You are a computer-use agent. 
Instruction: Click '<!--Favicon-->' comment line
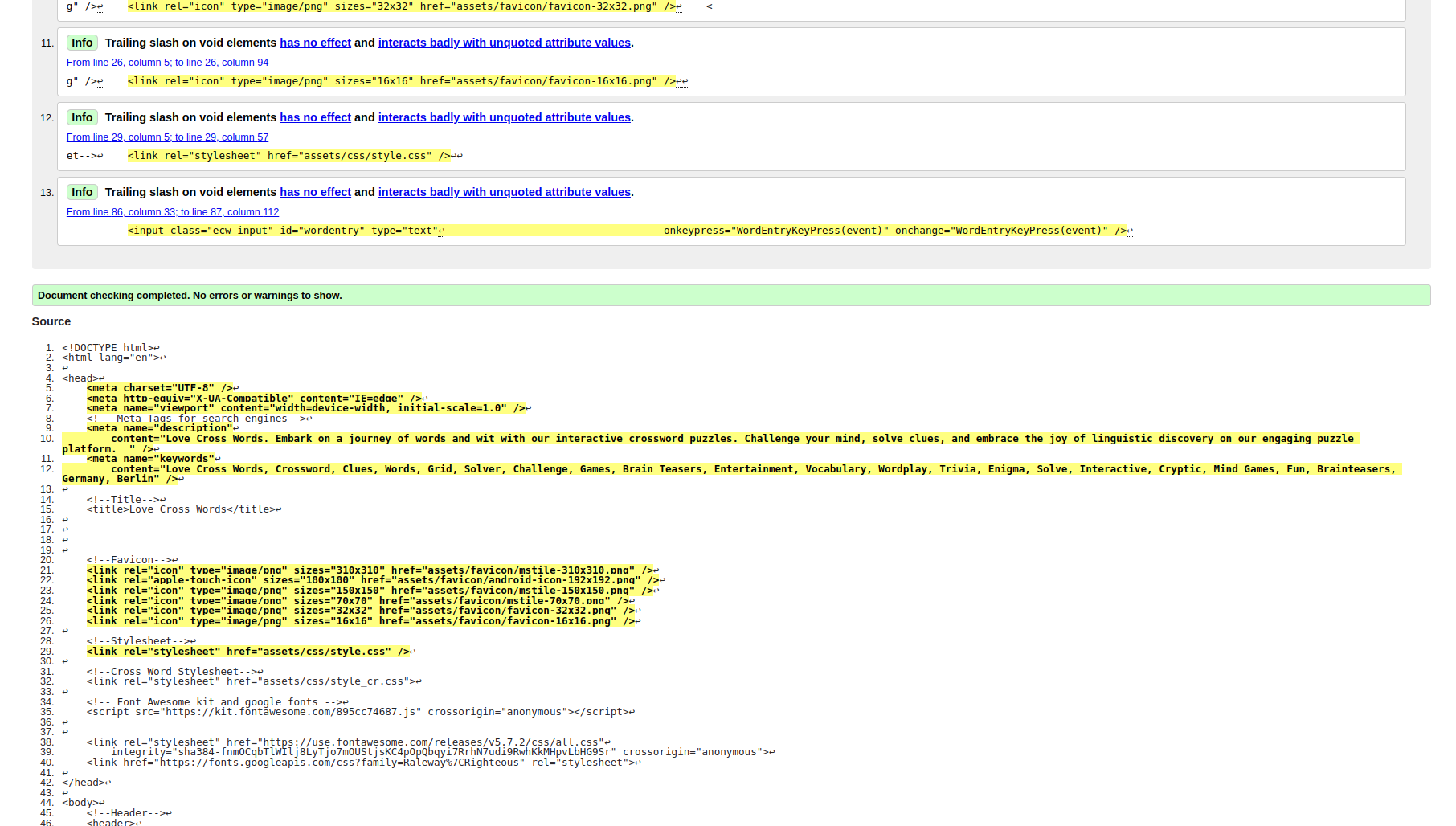(132, 560)
